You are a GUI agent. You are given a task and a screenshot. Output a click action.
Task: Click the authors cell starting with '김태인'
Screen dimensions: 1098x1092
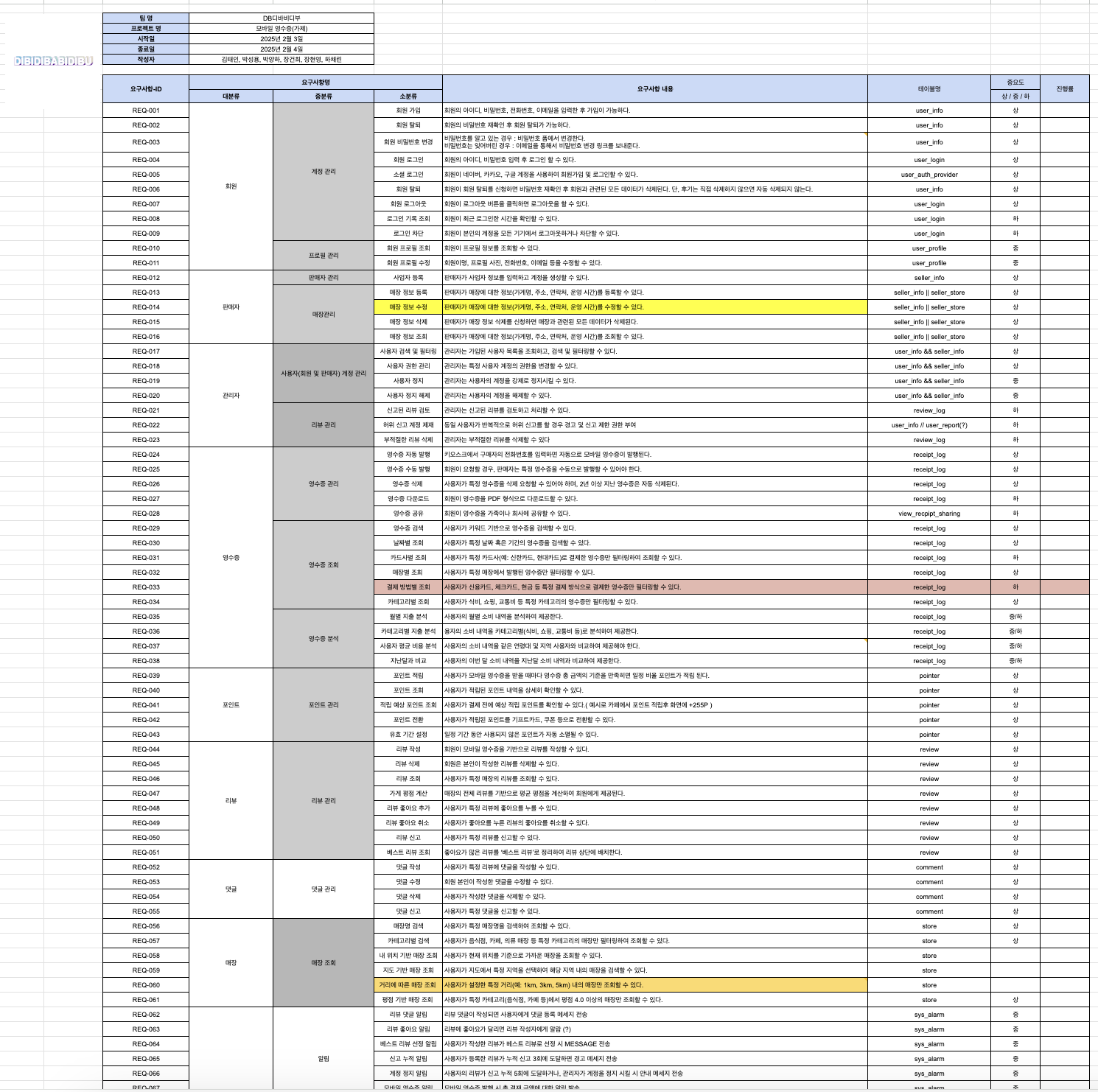click(282, 59)
